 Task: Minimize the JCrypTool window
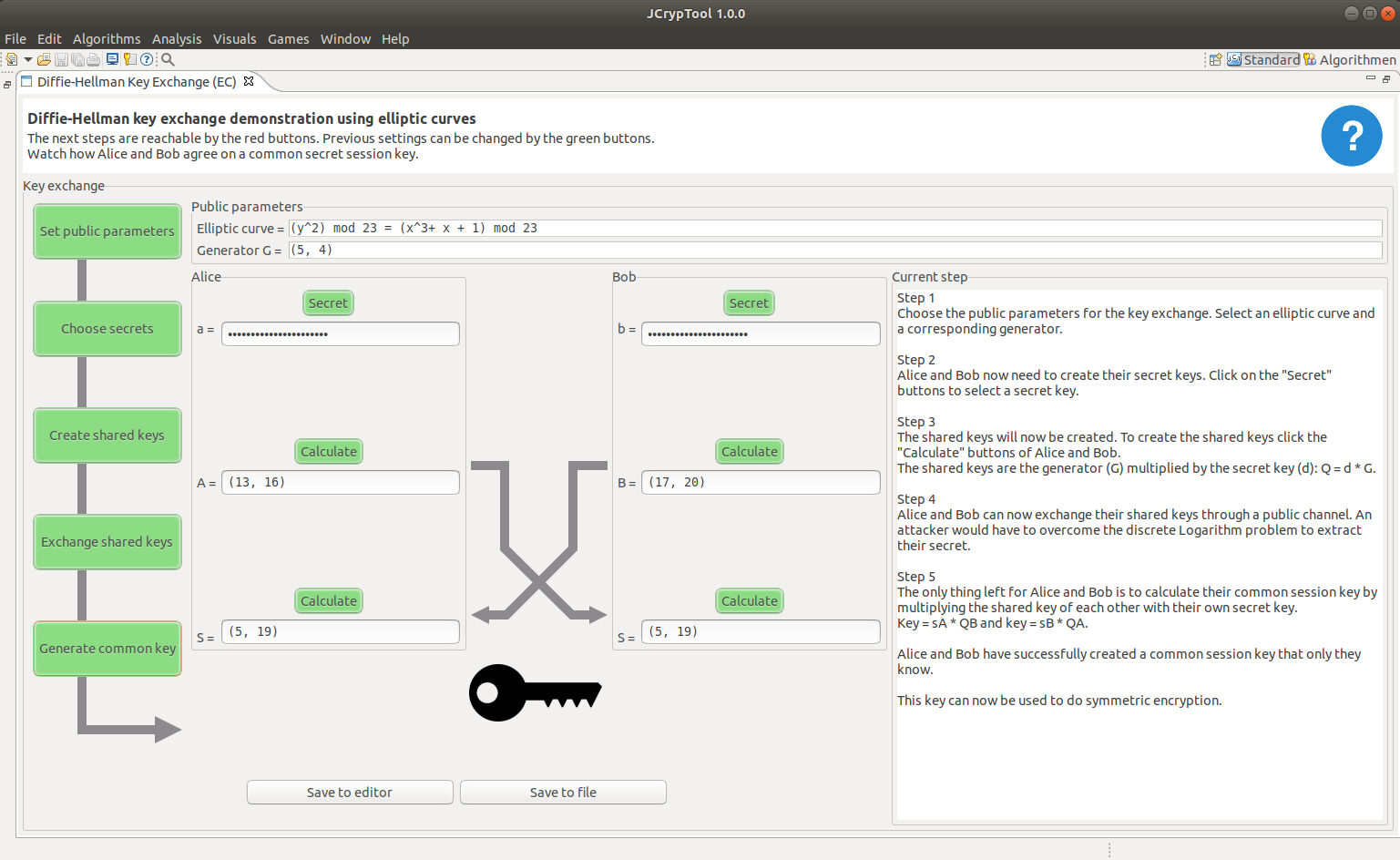1352,13
